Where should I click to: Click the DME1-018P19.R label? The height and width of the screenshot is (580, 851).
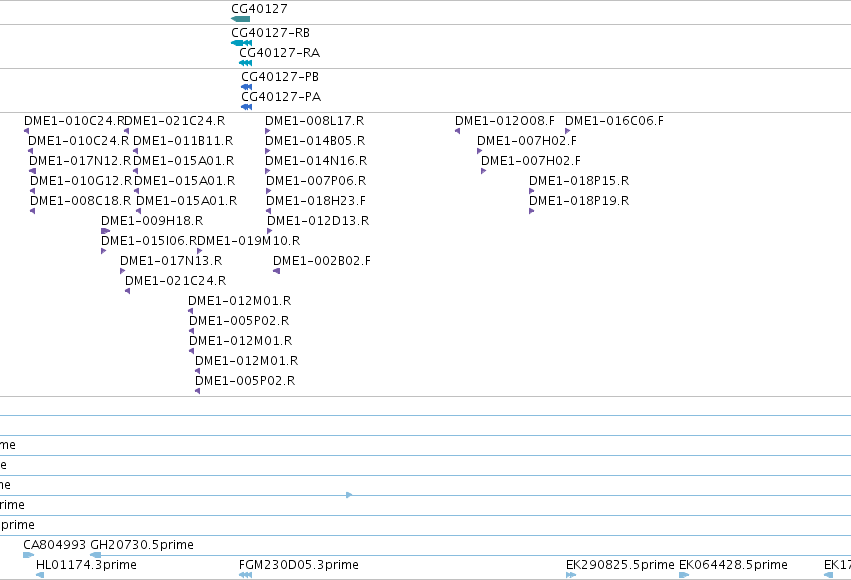coord(579,201)
